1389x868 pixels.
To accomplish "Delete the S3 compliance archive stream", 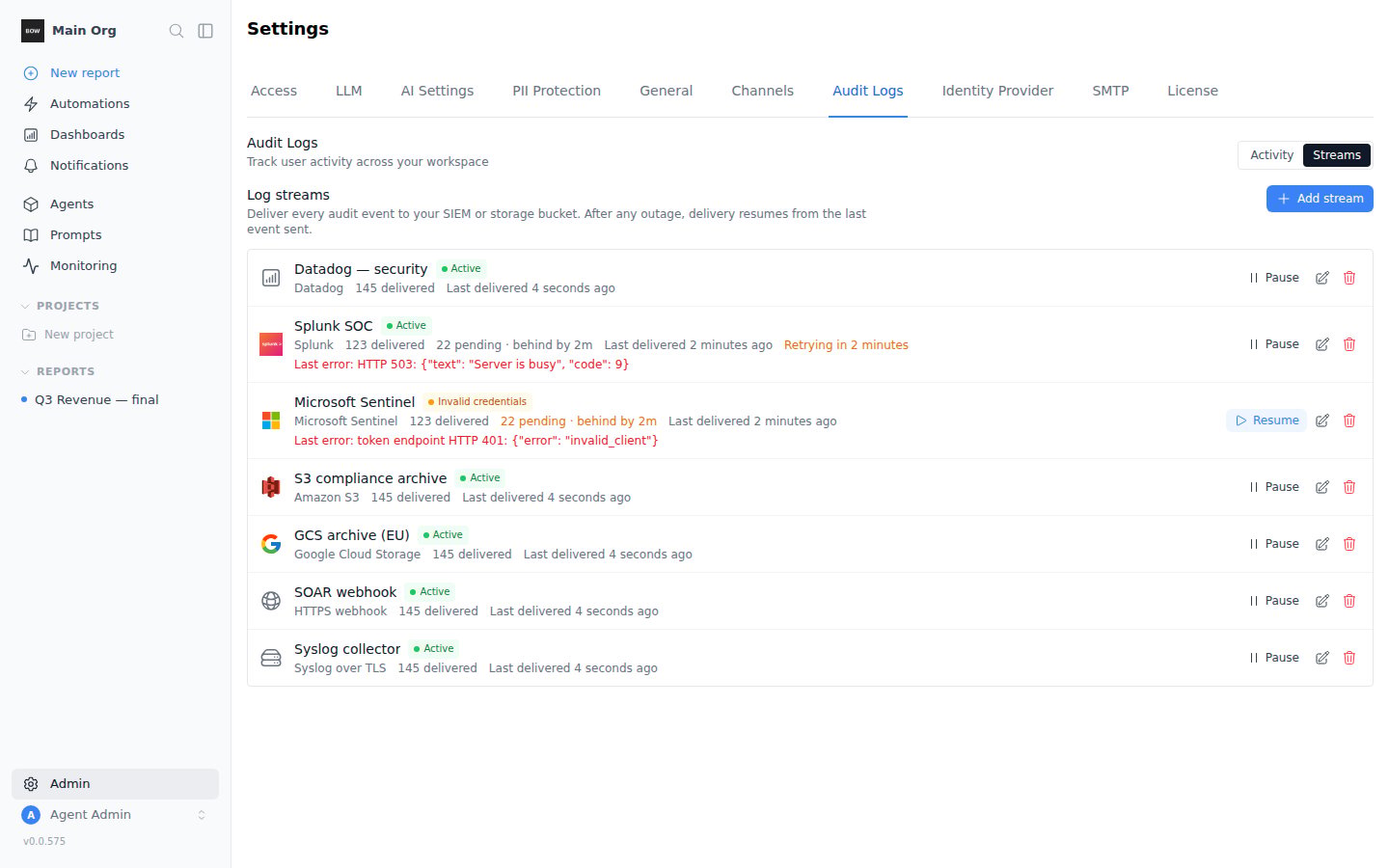I will 1349,487.
